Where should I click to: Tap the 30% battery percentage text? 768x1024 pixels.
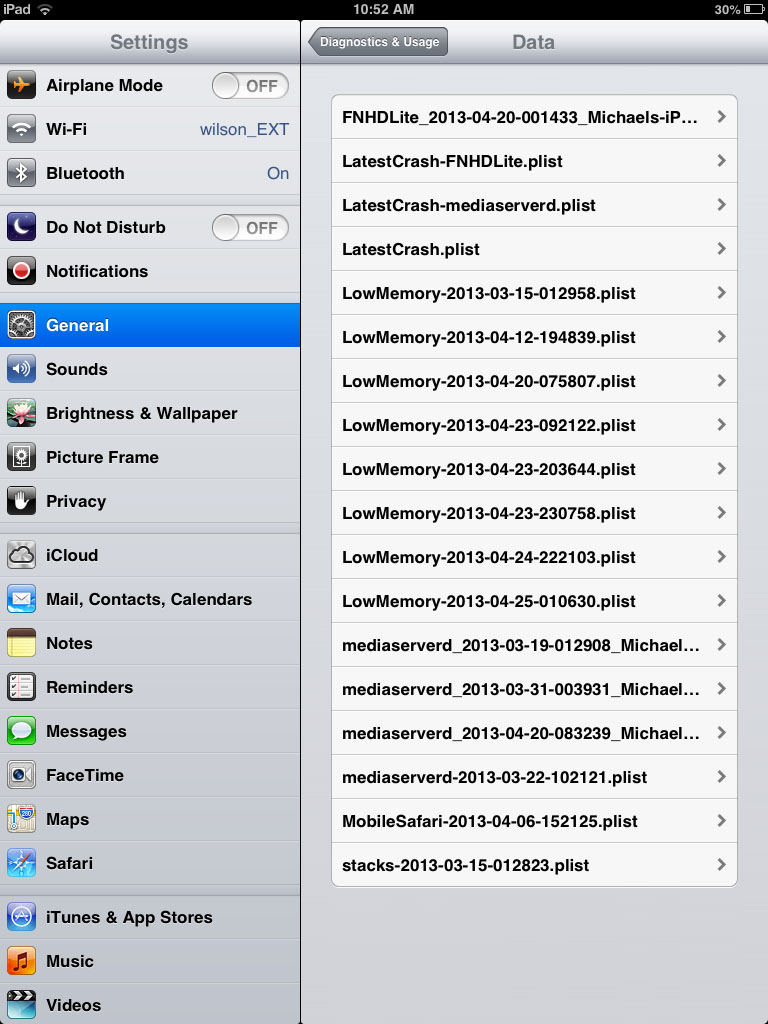(x=727, y=10)
